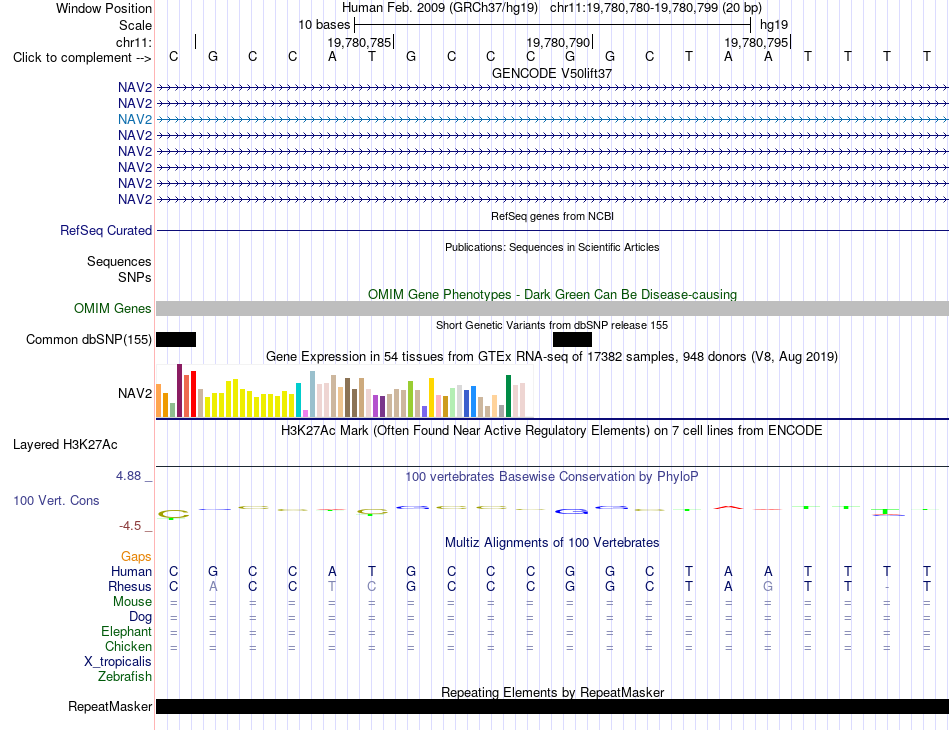Click 'Gene Expression in 54 tissues' GTEx title
Image resolution: width=950 pixels, height=730 pixels.
click(x=552, y=356)
